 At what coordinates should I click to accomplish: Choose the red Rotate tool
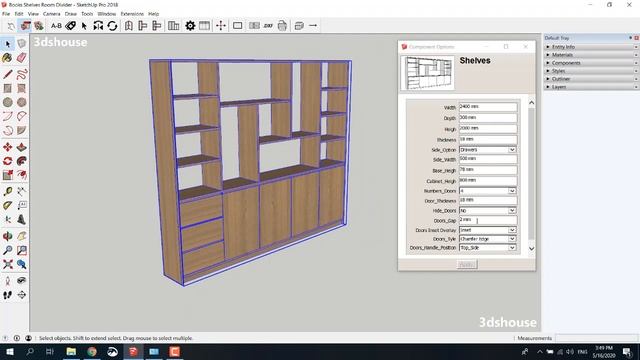pyautogui.click(x=7, y=161)
